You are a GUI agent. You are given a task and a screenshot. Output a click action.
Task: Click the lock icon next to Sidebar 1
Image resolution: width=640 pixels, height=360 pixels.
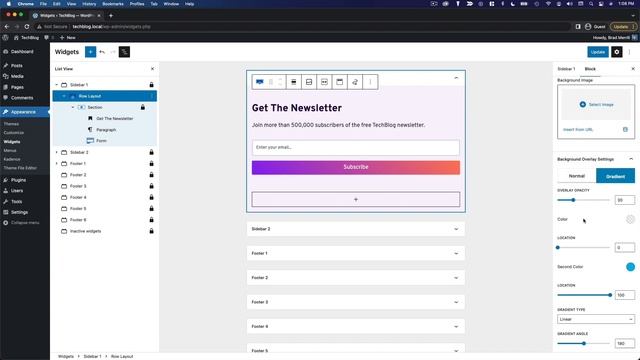pyautogui.click(x=151, y=85)
